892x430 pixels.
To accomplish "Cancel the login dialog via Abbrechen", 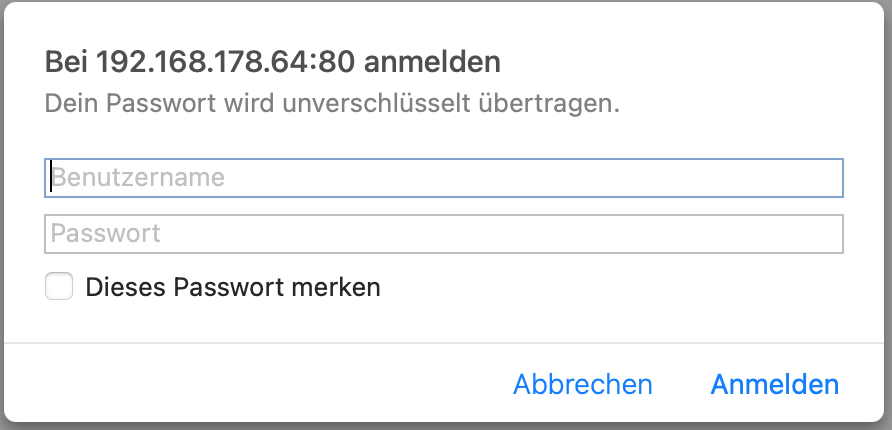I will (582, 385).
